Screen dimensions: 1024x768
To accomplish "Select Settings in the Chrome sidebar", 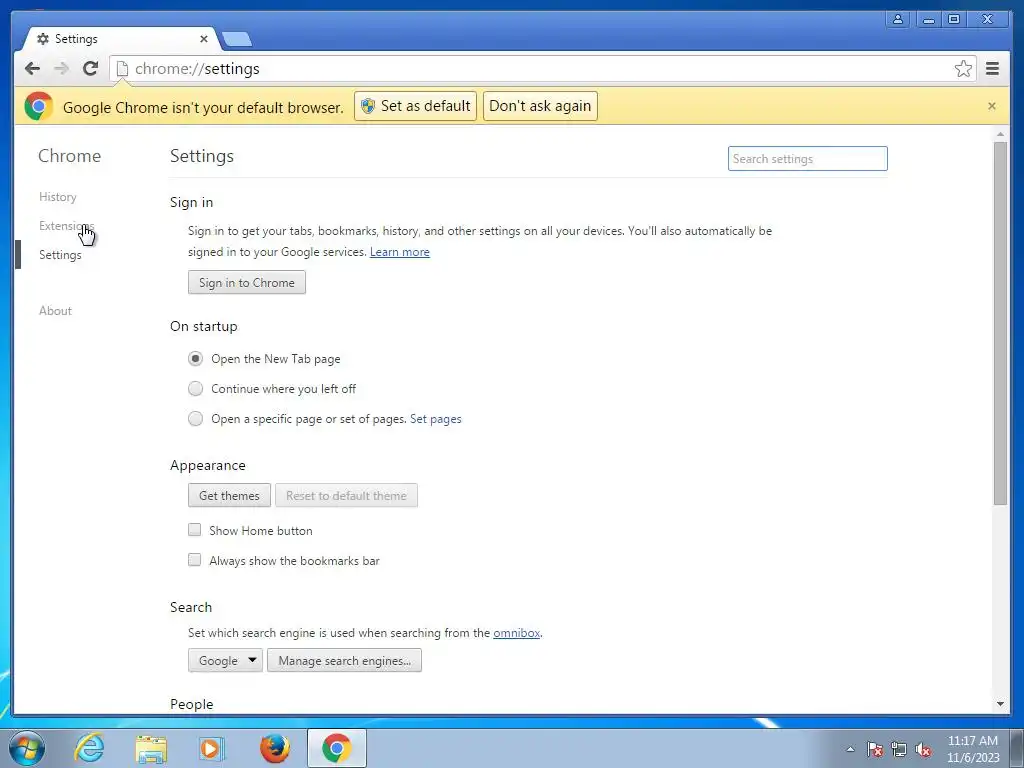I will coord(60,255).
